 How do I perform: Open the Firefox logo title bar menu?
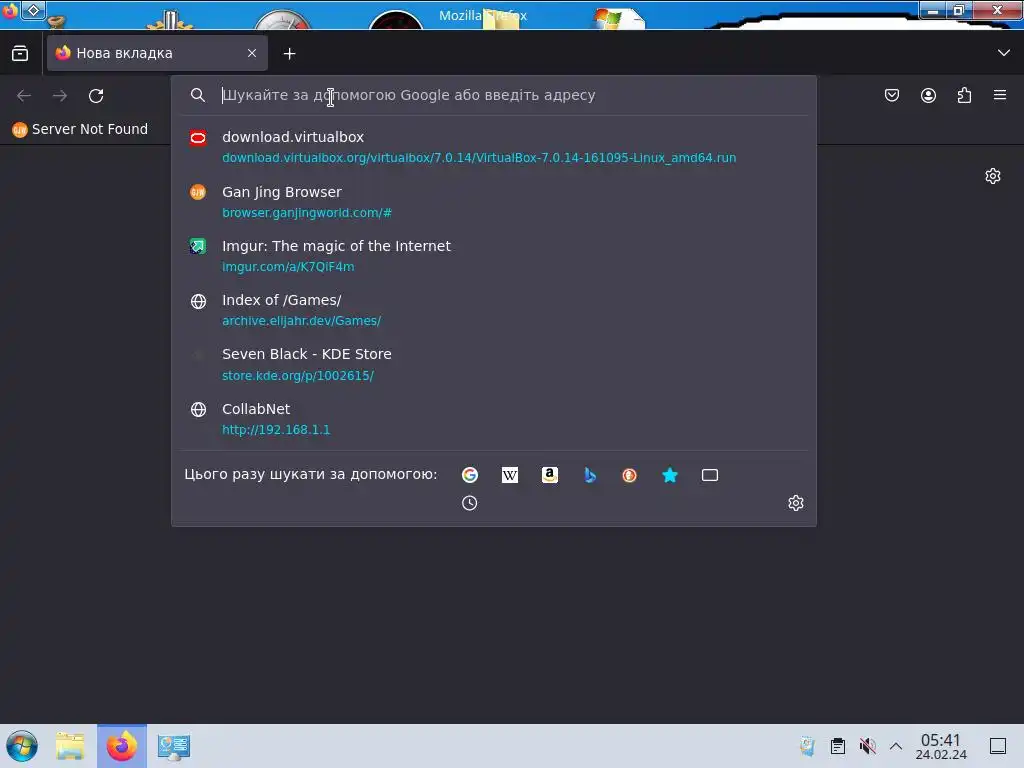click(x=10, y=10)
